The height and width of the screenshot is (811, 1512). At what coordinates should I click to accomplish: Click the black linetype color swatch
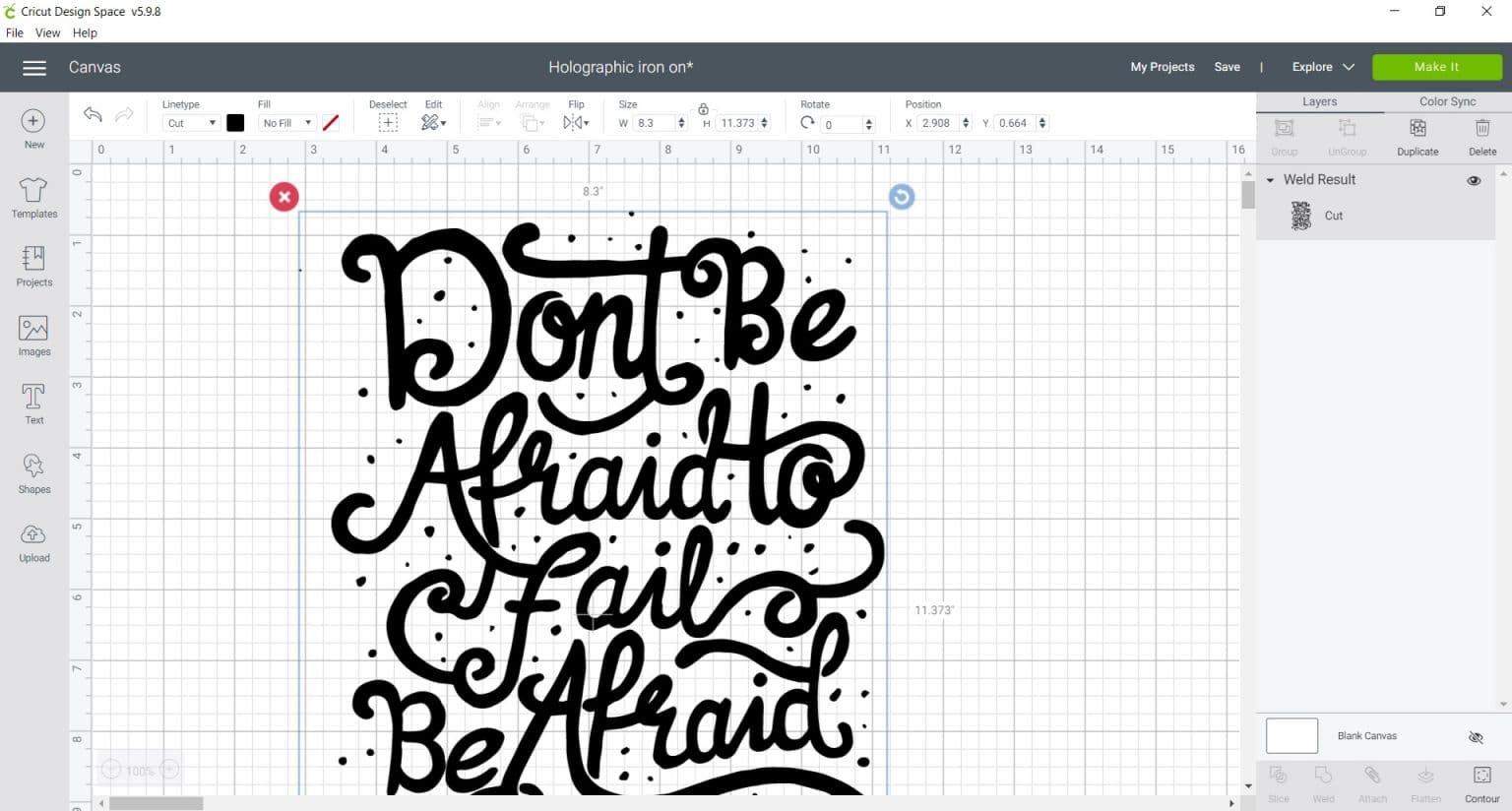(x=235, y=123)
